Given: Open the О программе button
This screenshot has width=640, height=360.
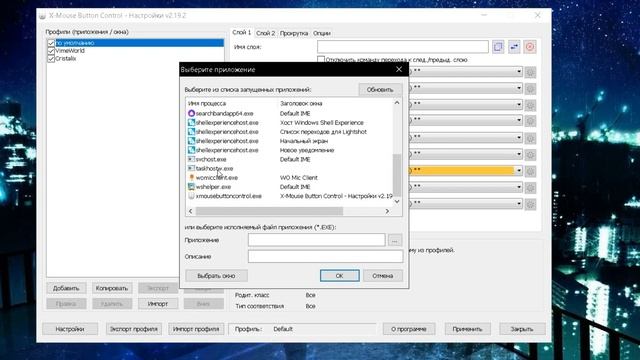Looking at the screenshot, I should click(x=409, y=329).
